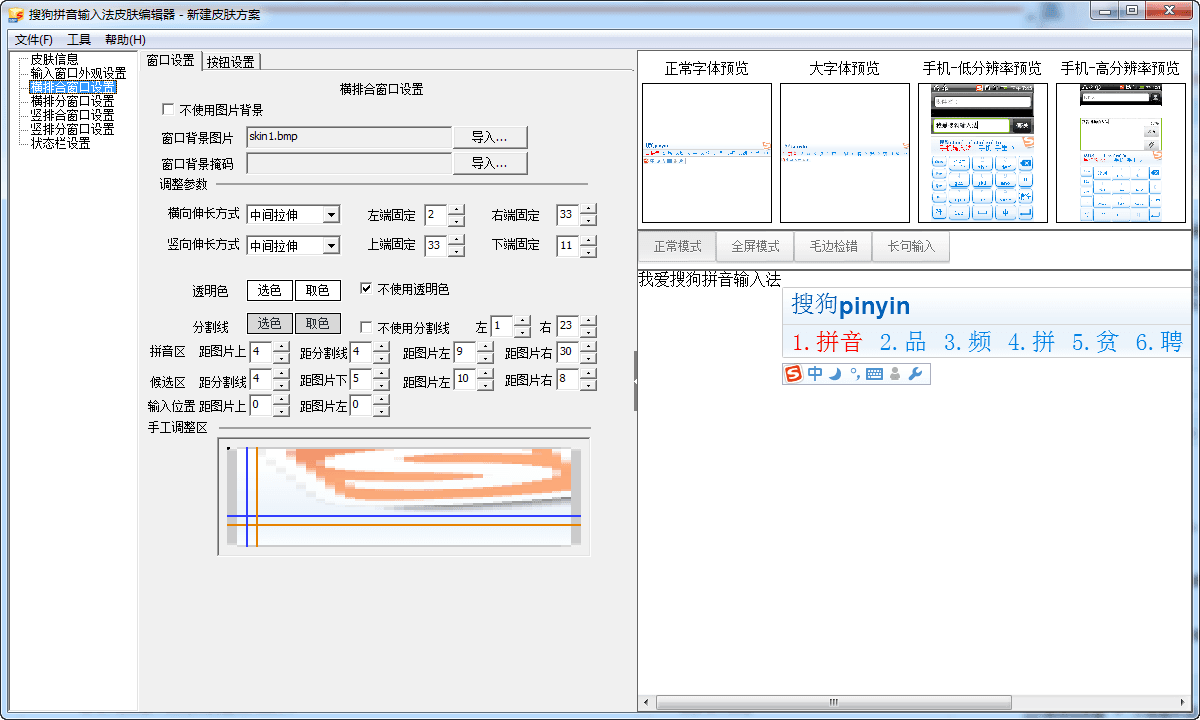Open the 横向伸长方式 dropdown

tap(332, 215)
